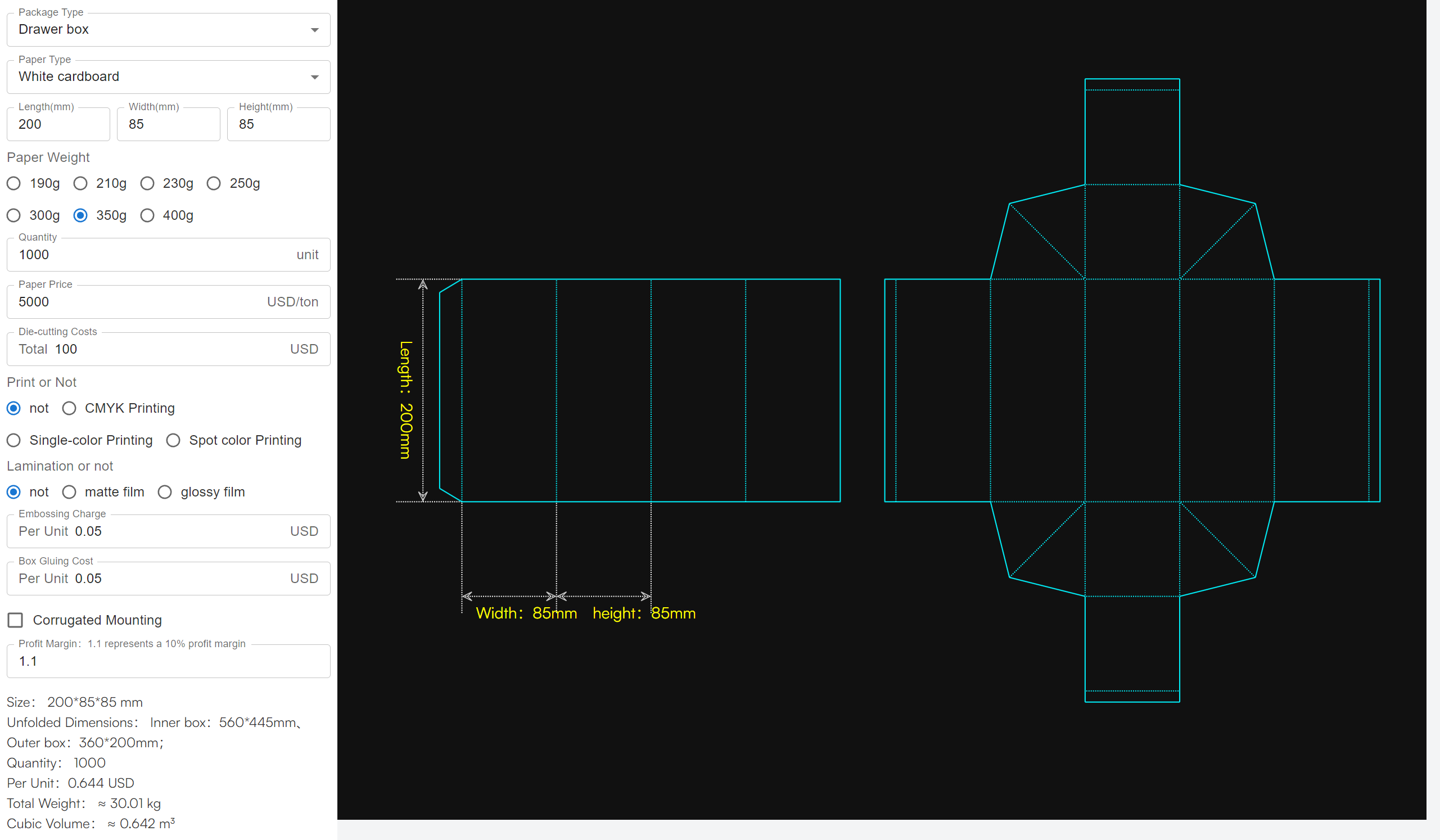Toggle the CMYK Printing radio button
Screen dimensions: 1440x840
(x=70, y=408)
